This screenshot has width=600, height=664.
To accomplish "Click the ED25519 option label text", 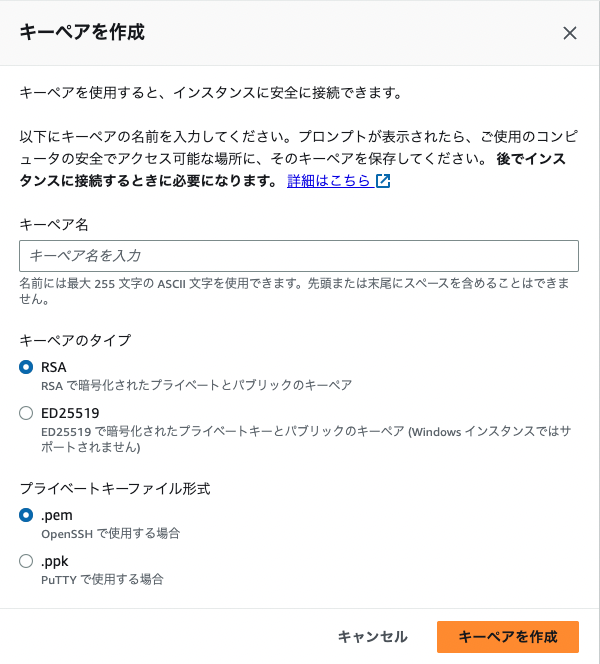I will 70,412.
